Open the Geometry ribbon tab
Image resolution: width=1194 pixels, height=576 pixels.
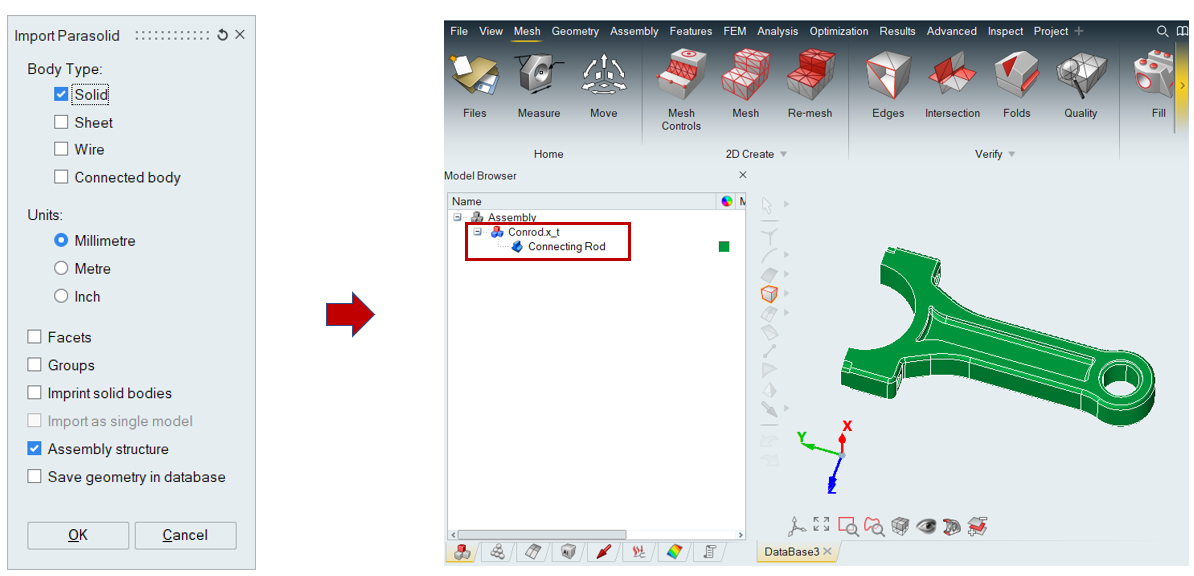[x=575, y=31]
